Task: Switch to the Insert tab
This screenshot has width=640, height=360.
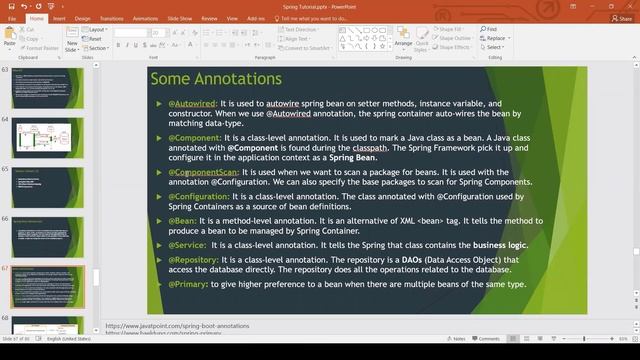Action: point(59,19)
